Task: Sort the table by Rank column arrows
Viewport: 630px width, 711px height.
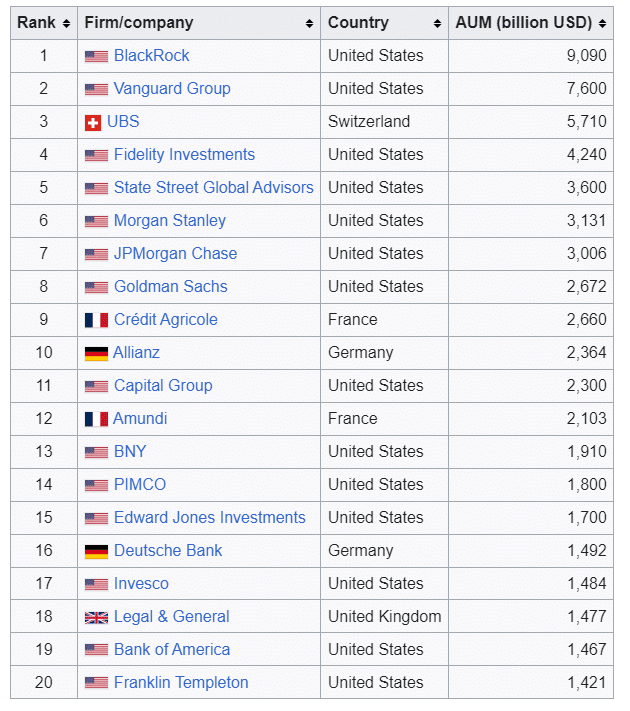Action: [x=66, y=23]
